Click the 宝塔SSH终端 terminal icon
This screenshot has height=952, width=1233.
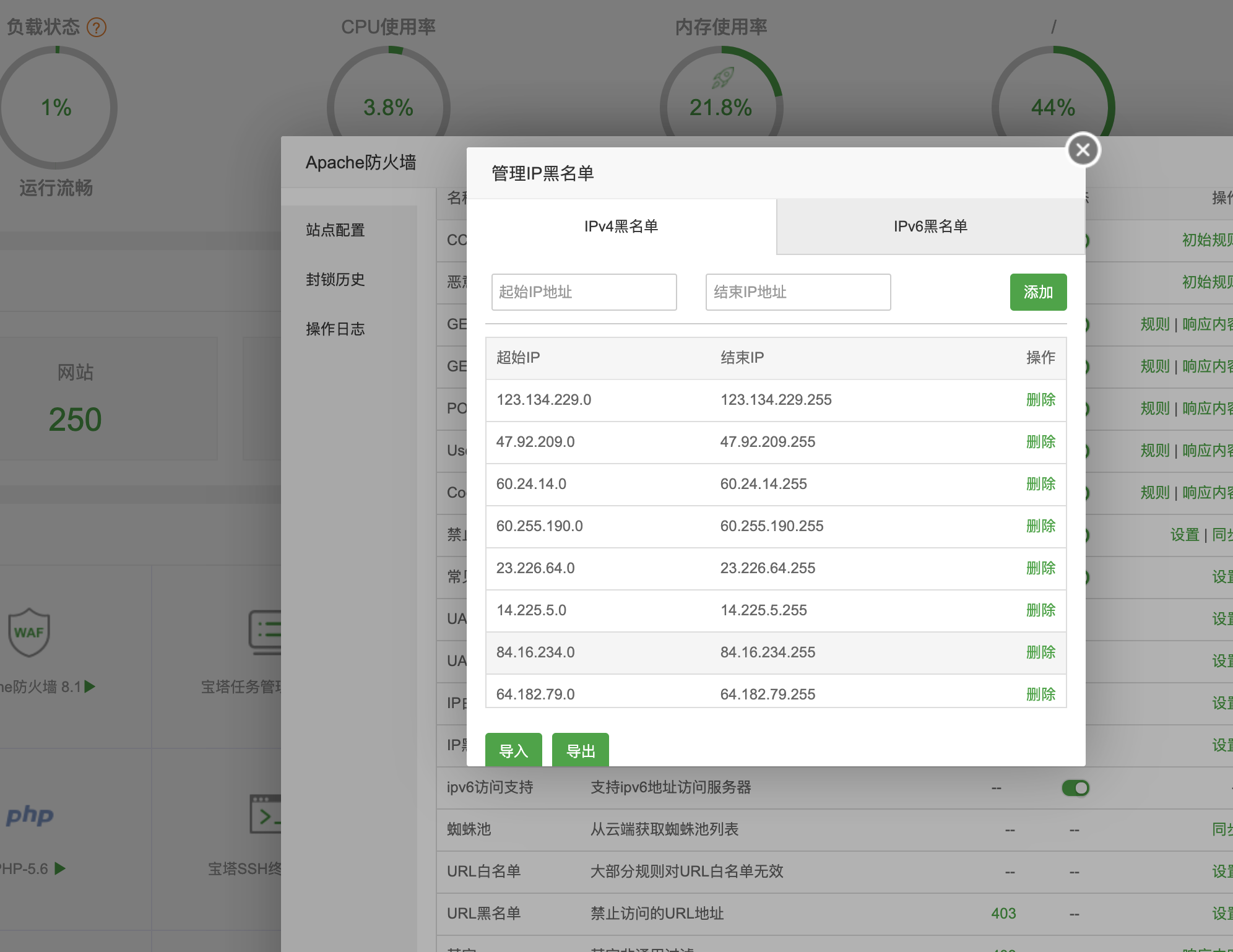(x=266, y=815)
